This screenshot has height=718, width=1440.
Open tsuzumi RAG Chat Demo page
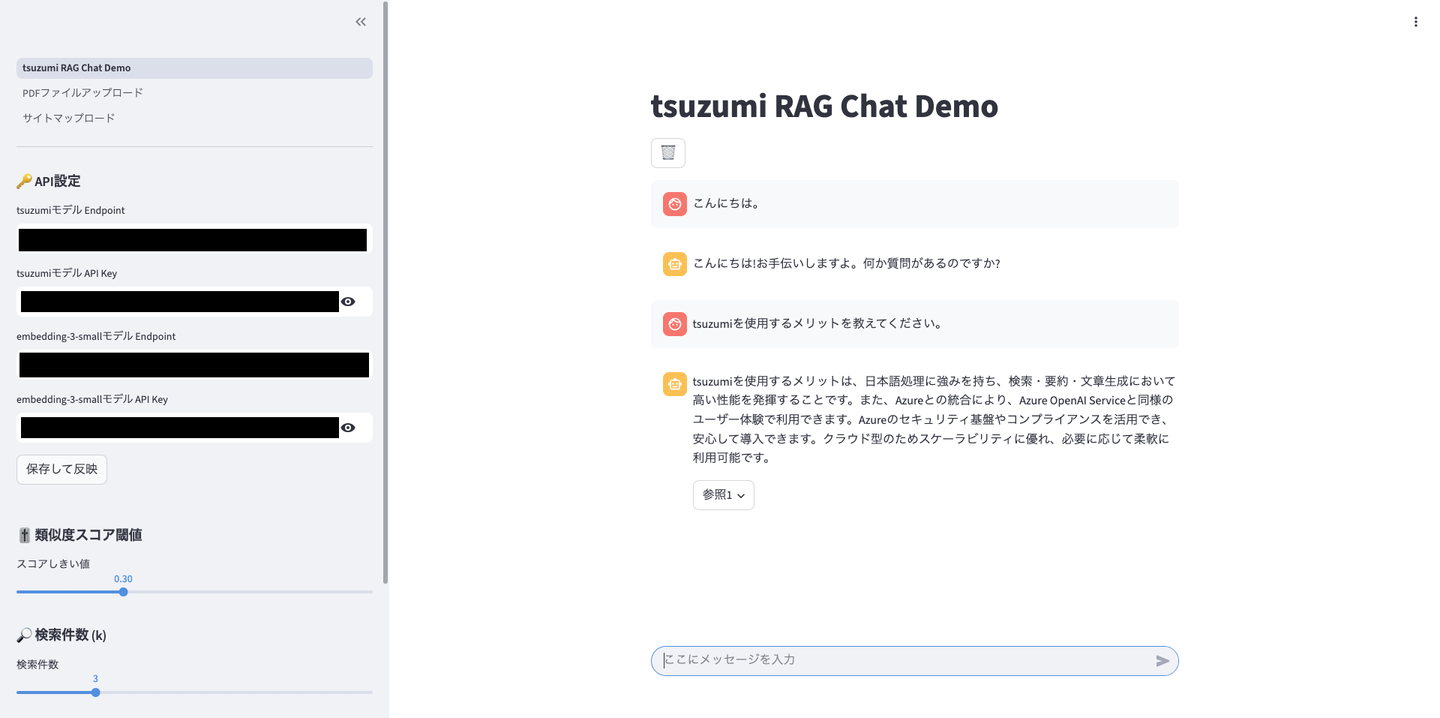pyautogui.click(x=194, y=68)
